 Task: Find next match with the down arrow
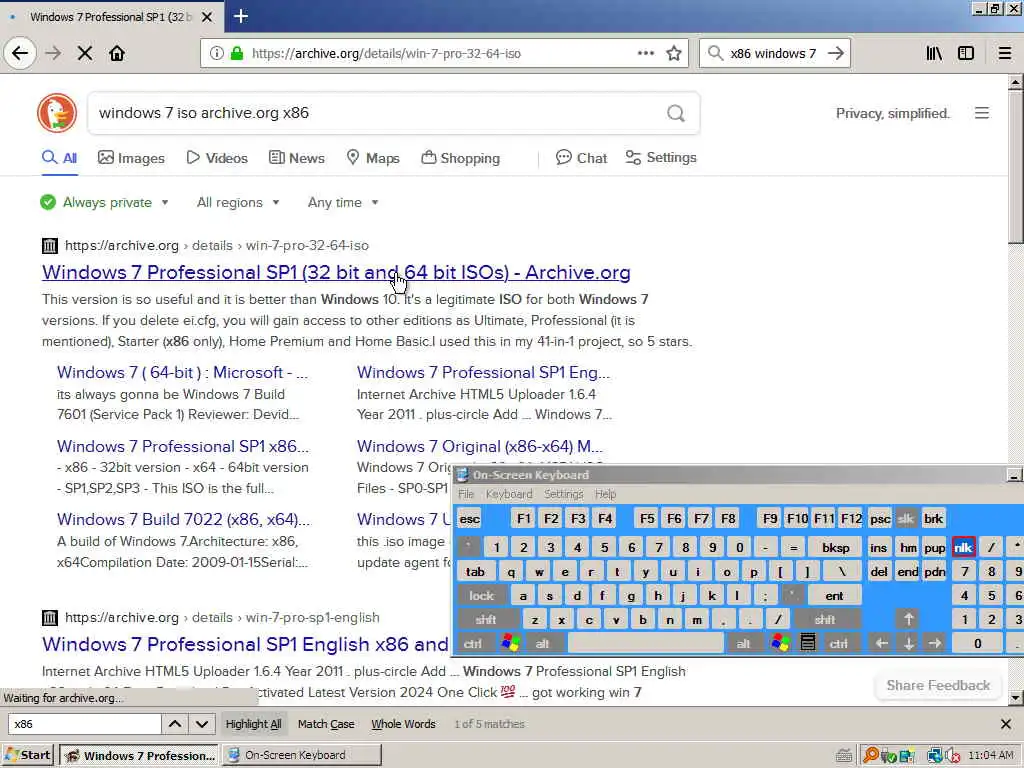click(202, 724)
